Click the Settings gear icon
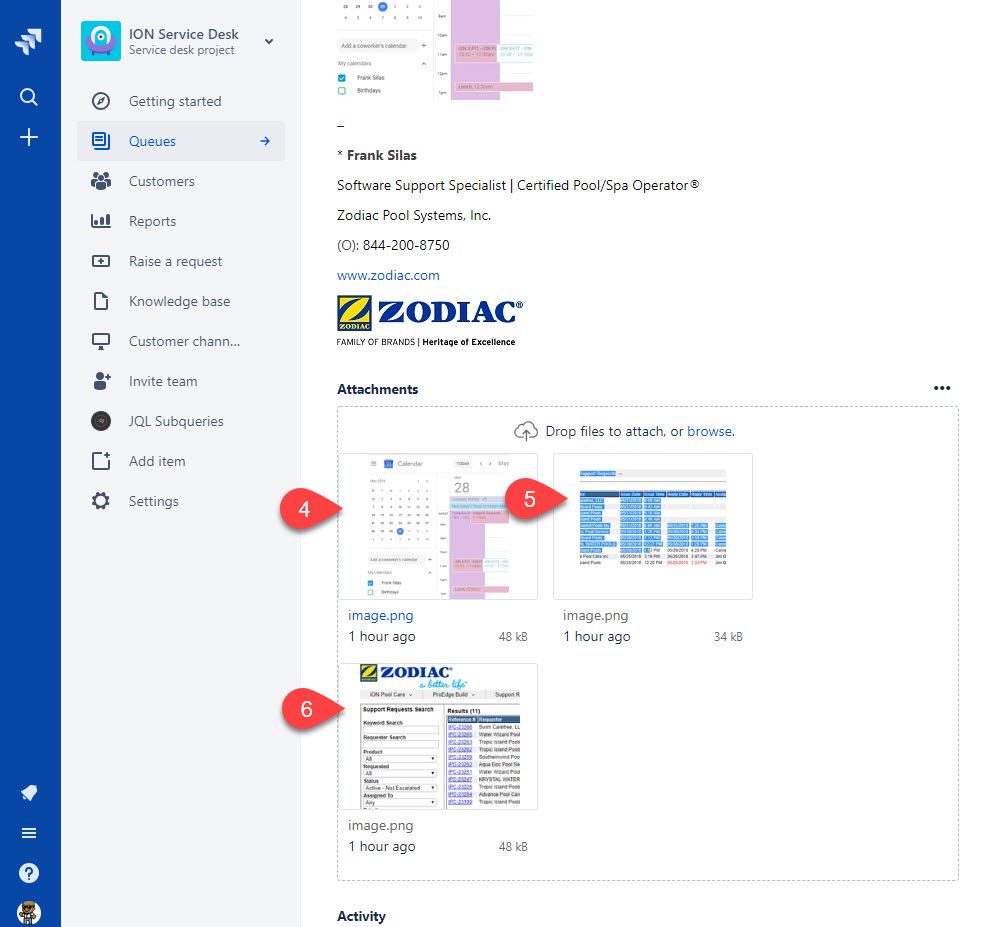This screenshot has height=927, width=999. (101, 501)
